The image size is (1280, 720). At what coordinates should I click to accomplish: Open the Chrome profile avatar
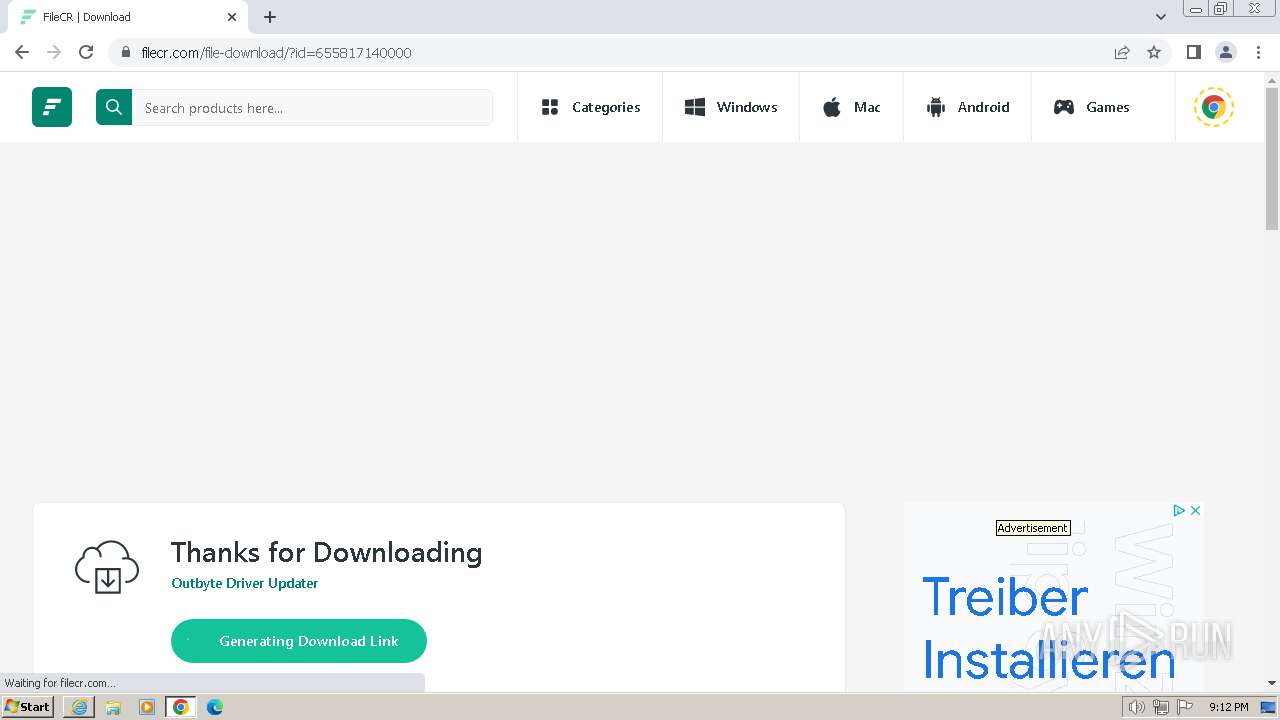coord(1226,52)
